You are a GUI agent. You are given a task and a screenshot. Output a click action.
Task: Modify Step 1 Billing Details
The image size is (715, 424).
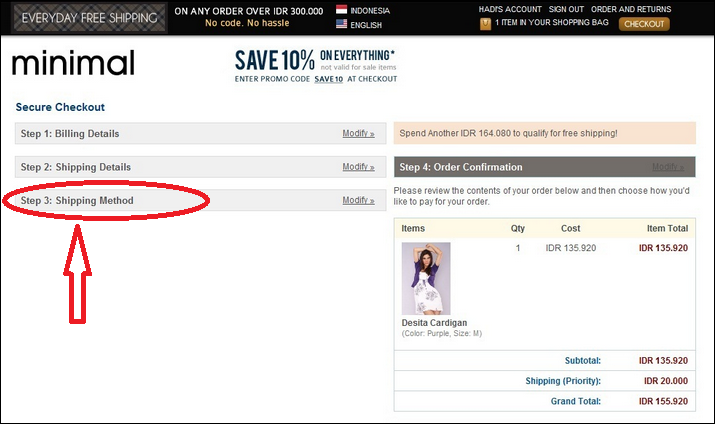pos(358,133)
